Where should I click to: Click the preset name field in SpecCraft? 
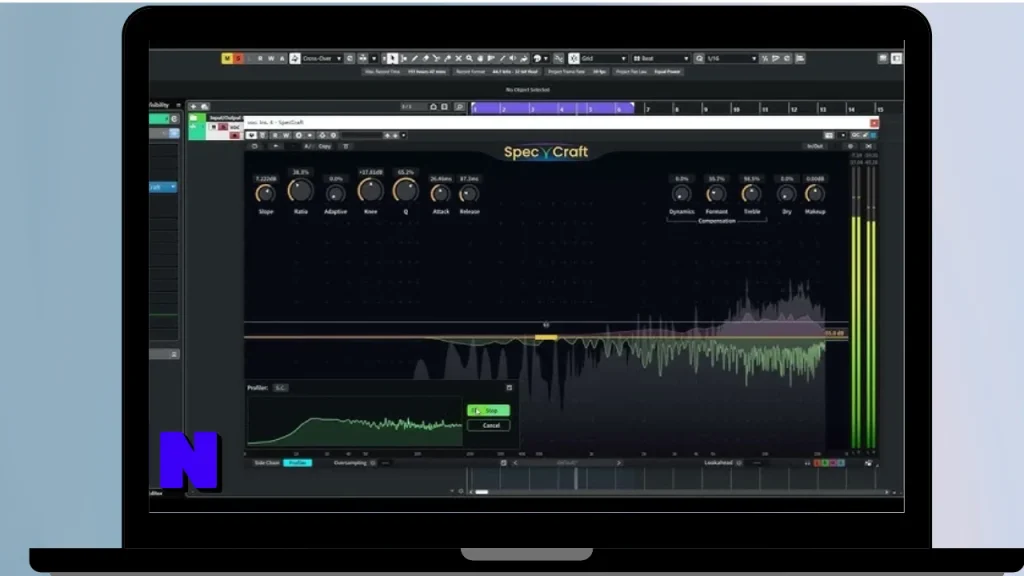click(x=566, y=463)
